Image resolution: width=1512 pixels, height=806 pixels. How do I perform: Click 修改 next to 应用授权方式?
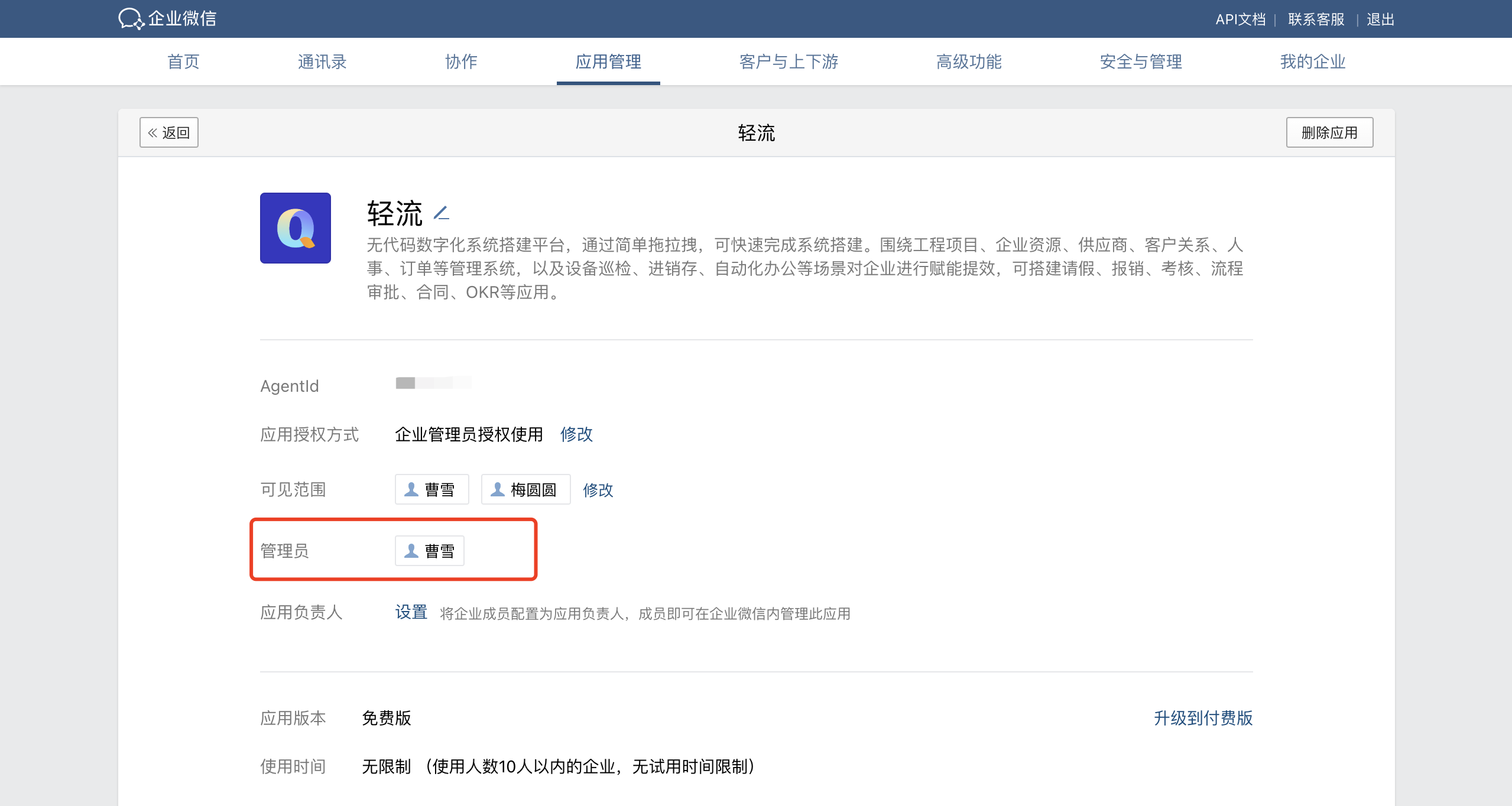coord(576,434)
